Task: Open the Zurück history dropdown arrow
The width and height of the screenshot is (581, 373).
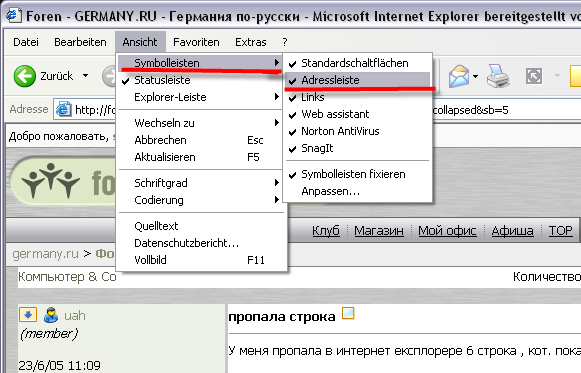Action: pyautogui.click(x=86, y=76)
